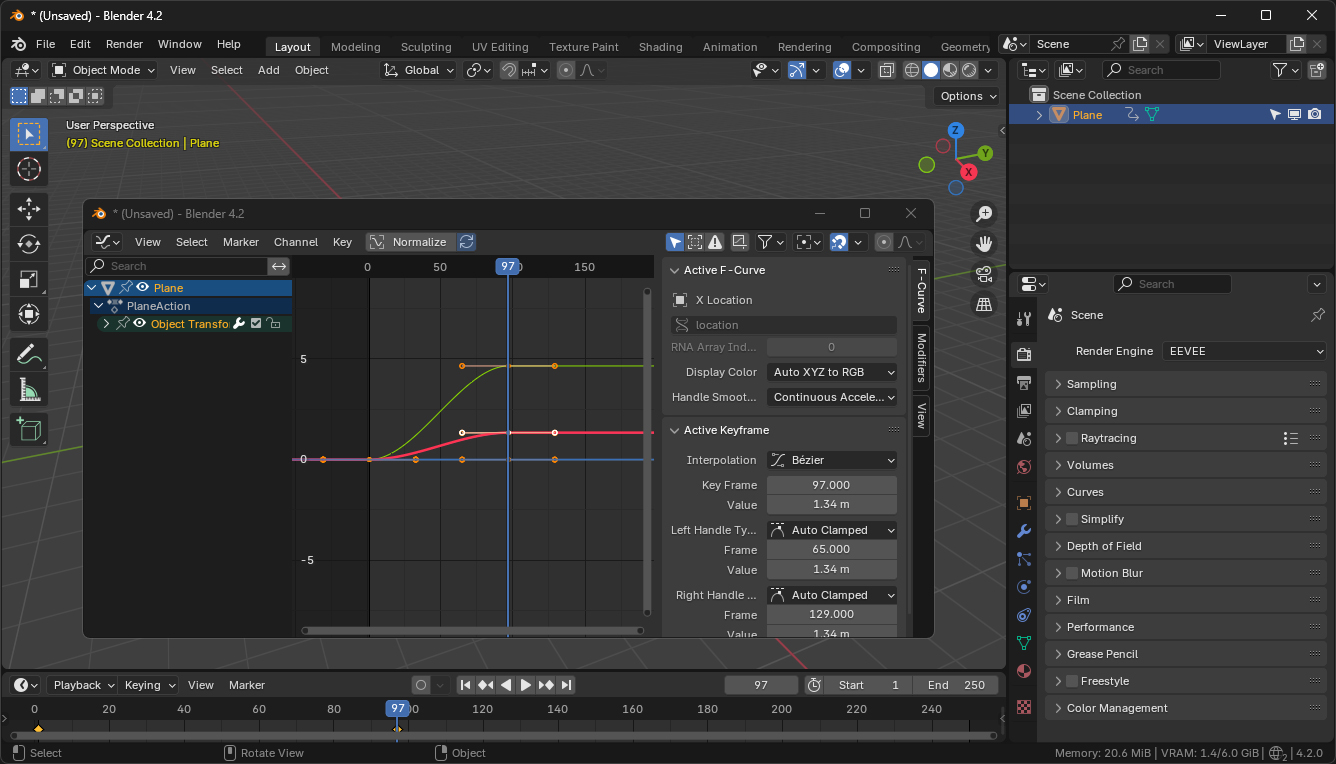Click the zoom magnifier viewport gizmo
The width and height of the screenshot is (1336, 764).
(x=984, y=213)
